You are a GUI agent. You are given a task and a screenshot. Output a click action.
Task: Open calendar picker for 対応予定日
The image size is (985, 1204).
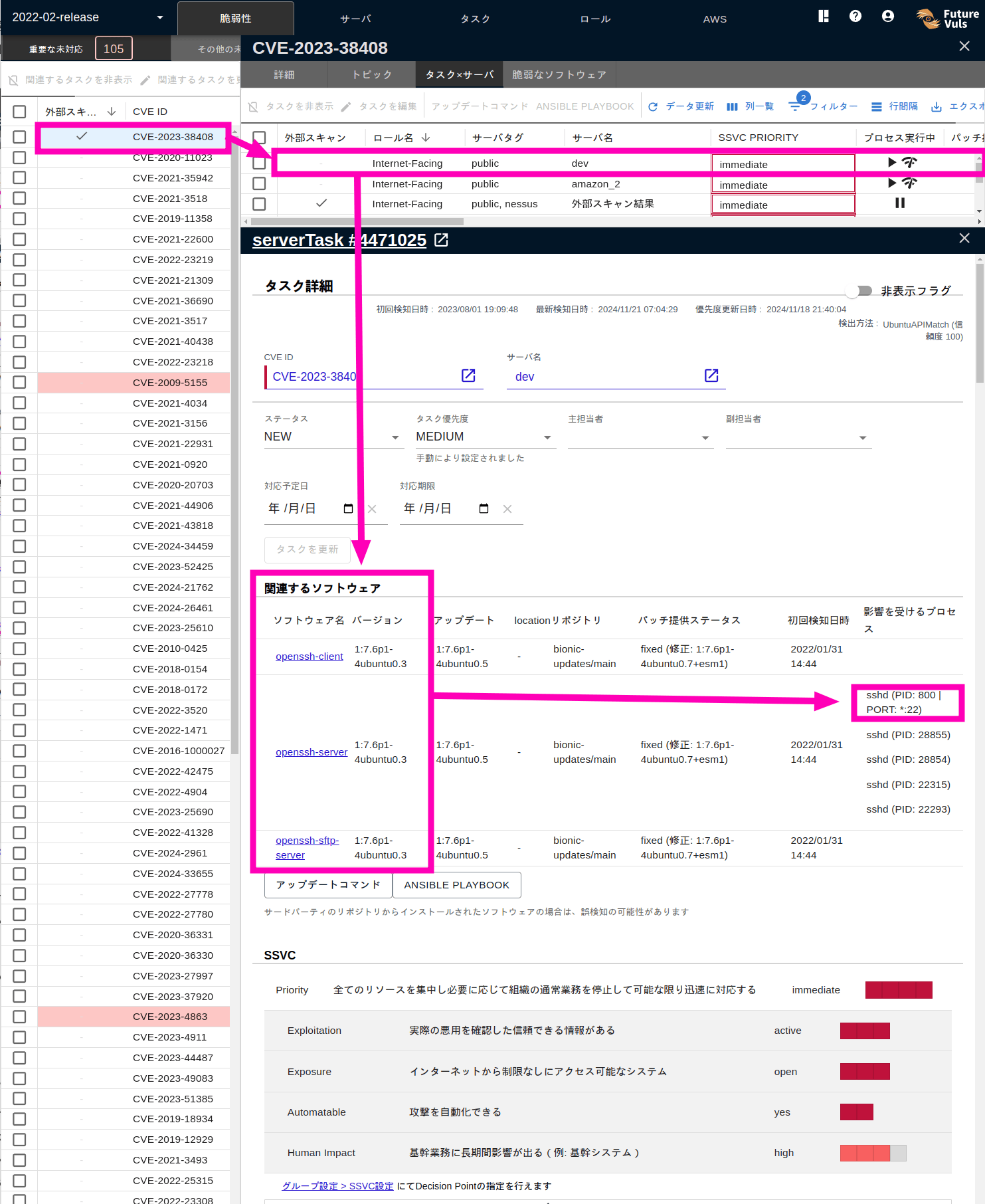348,508
